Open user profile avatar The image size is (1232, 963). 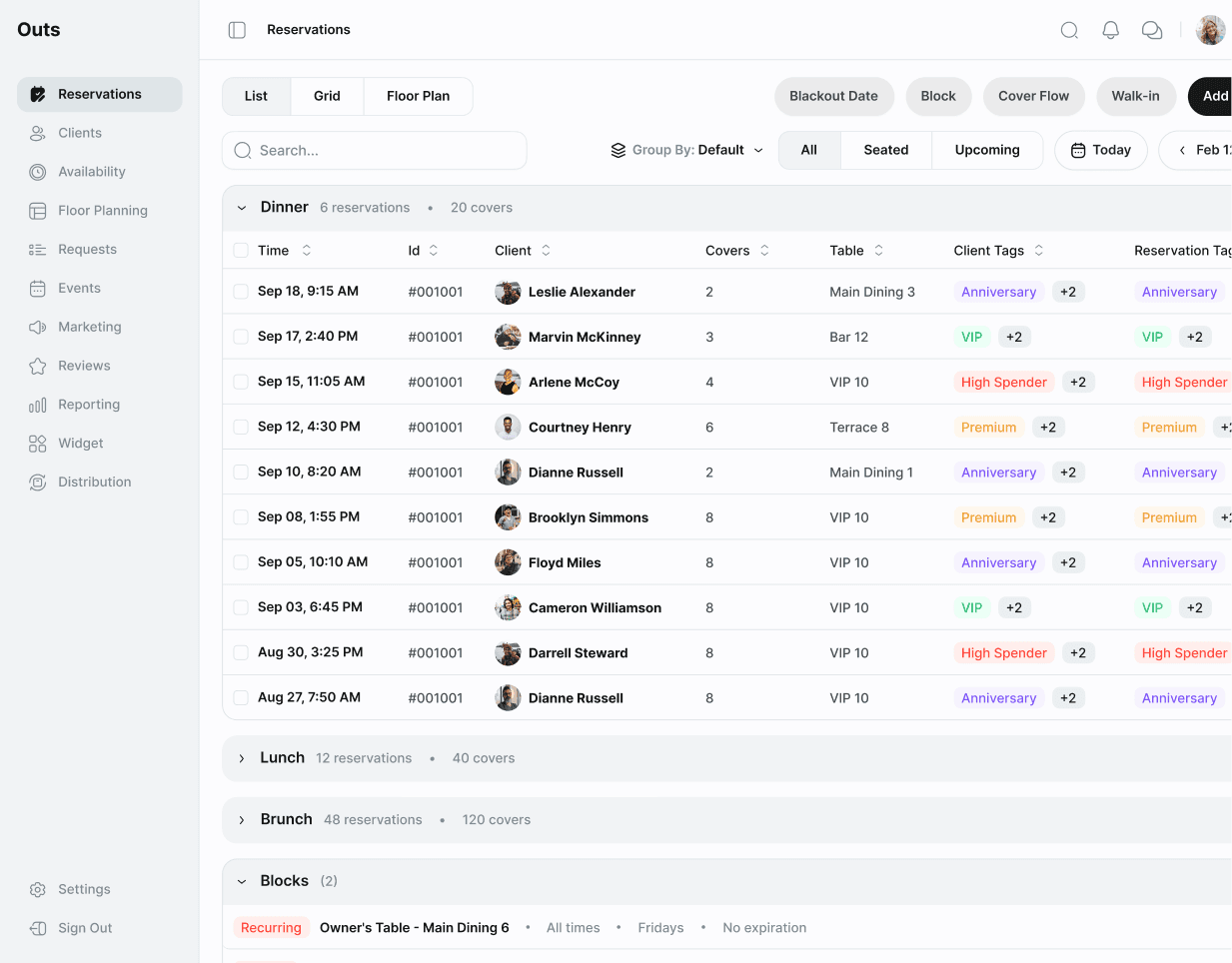click(1210, 30)
